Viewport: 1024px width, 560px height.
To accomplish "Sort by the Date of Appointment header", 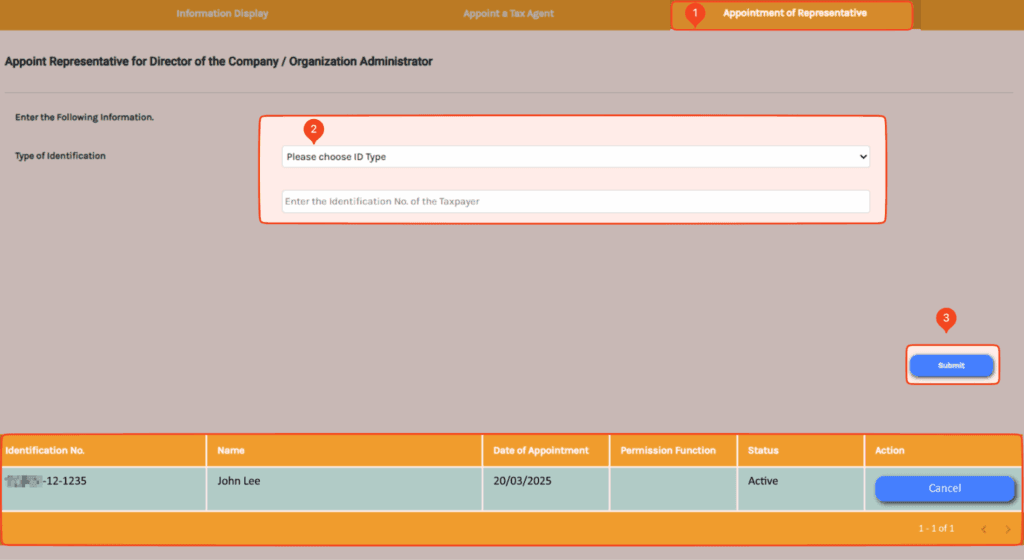I will tap(541, 451).
